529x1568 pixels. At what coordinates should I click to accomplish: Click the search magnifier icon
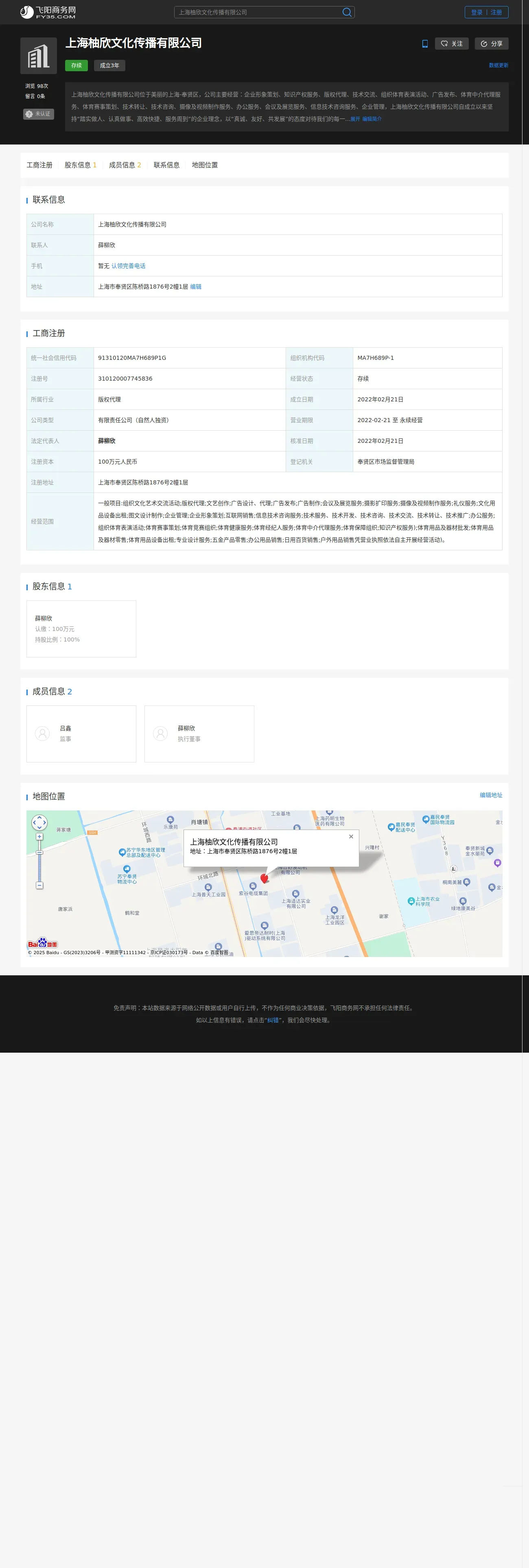tap(346, 12)
